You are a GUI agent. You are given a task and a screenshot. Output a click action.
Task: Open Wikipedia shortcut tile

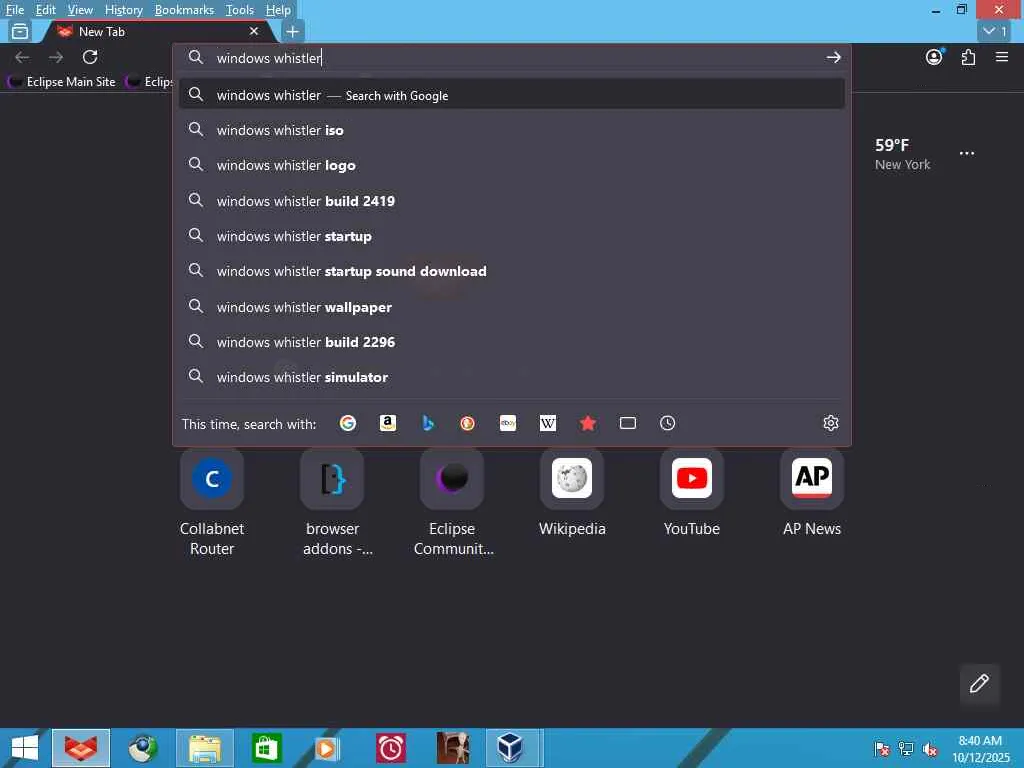[x=572, y=494]
